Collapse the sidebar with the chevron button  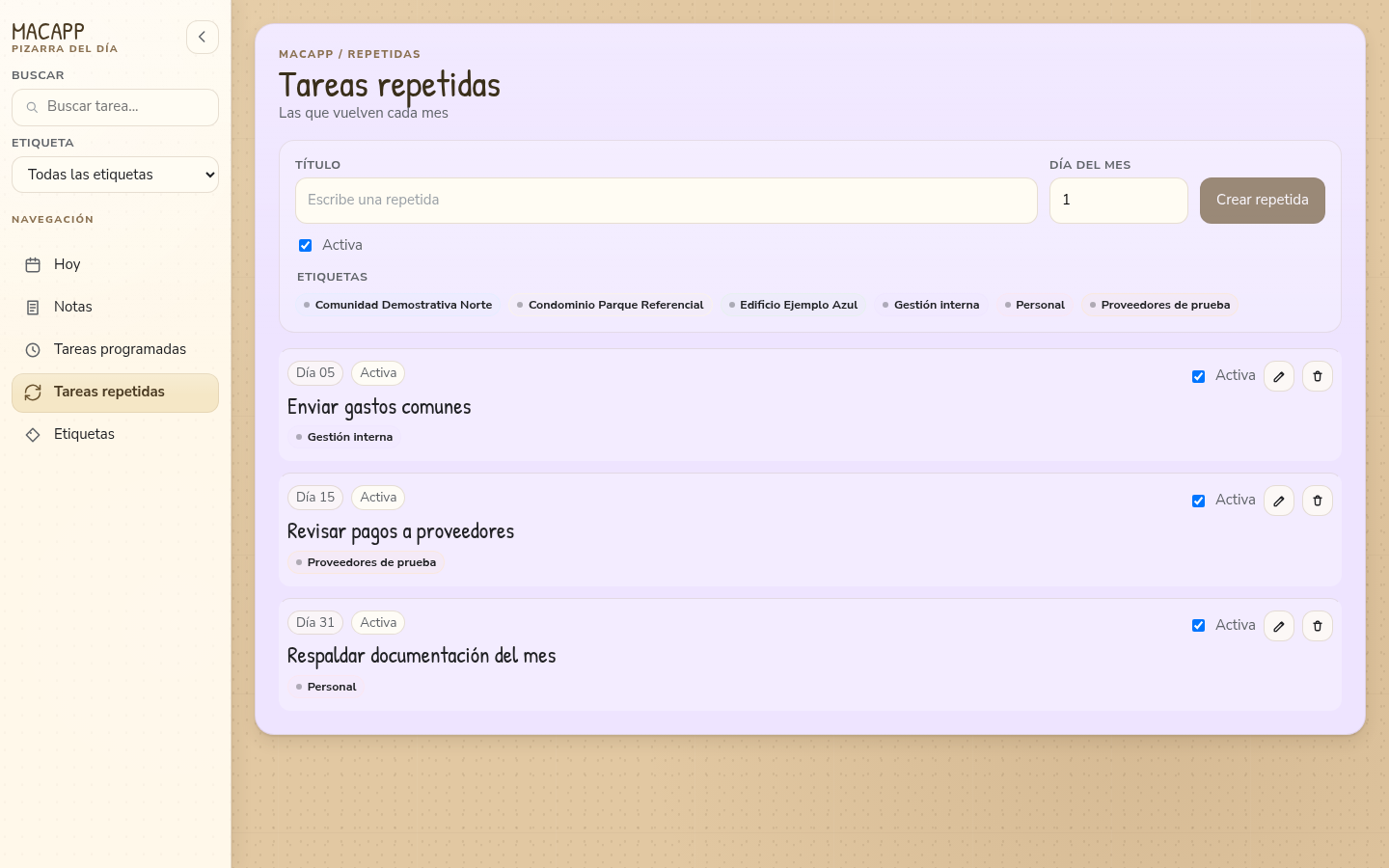coord(203,37)
